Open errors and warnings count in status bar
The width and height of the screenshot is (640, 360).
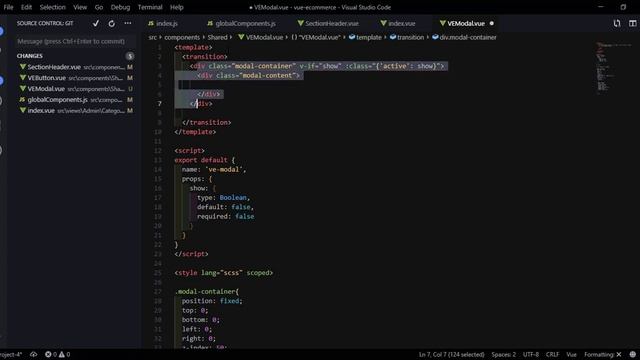pyautogui.click(x=58, y=354)
